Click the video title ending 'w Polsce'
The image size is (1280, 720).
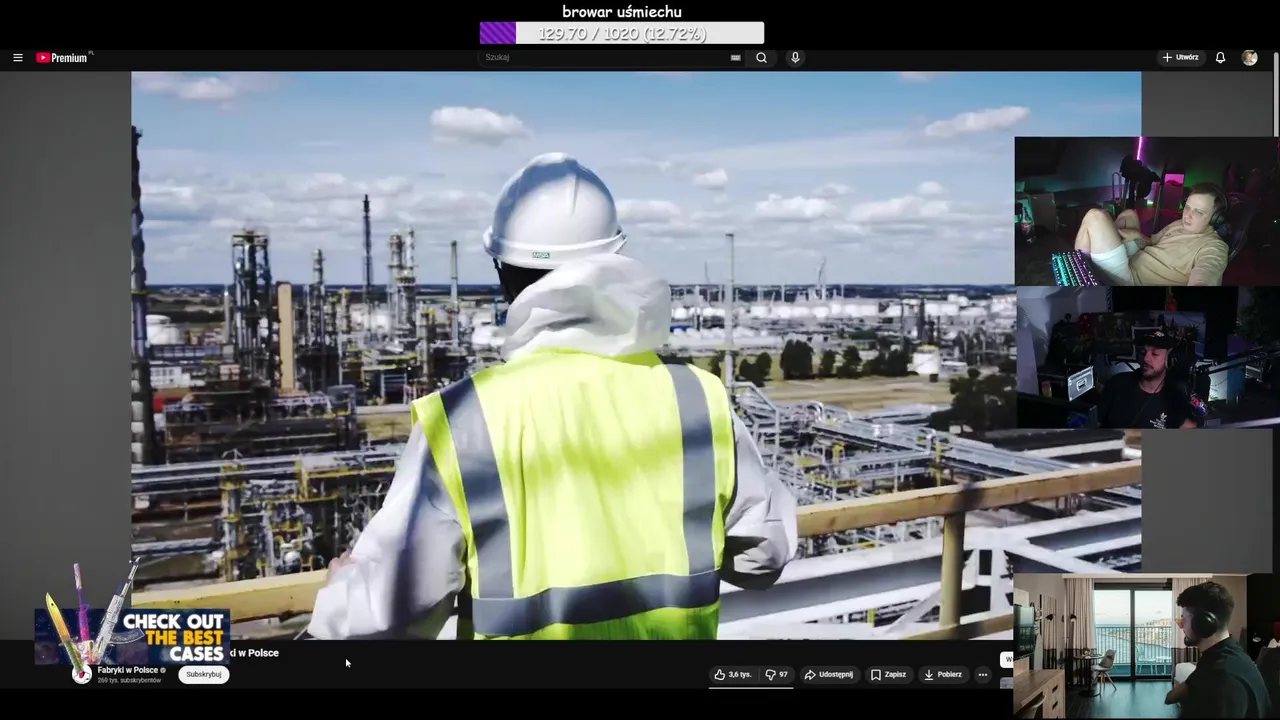[255, 653]
